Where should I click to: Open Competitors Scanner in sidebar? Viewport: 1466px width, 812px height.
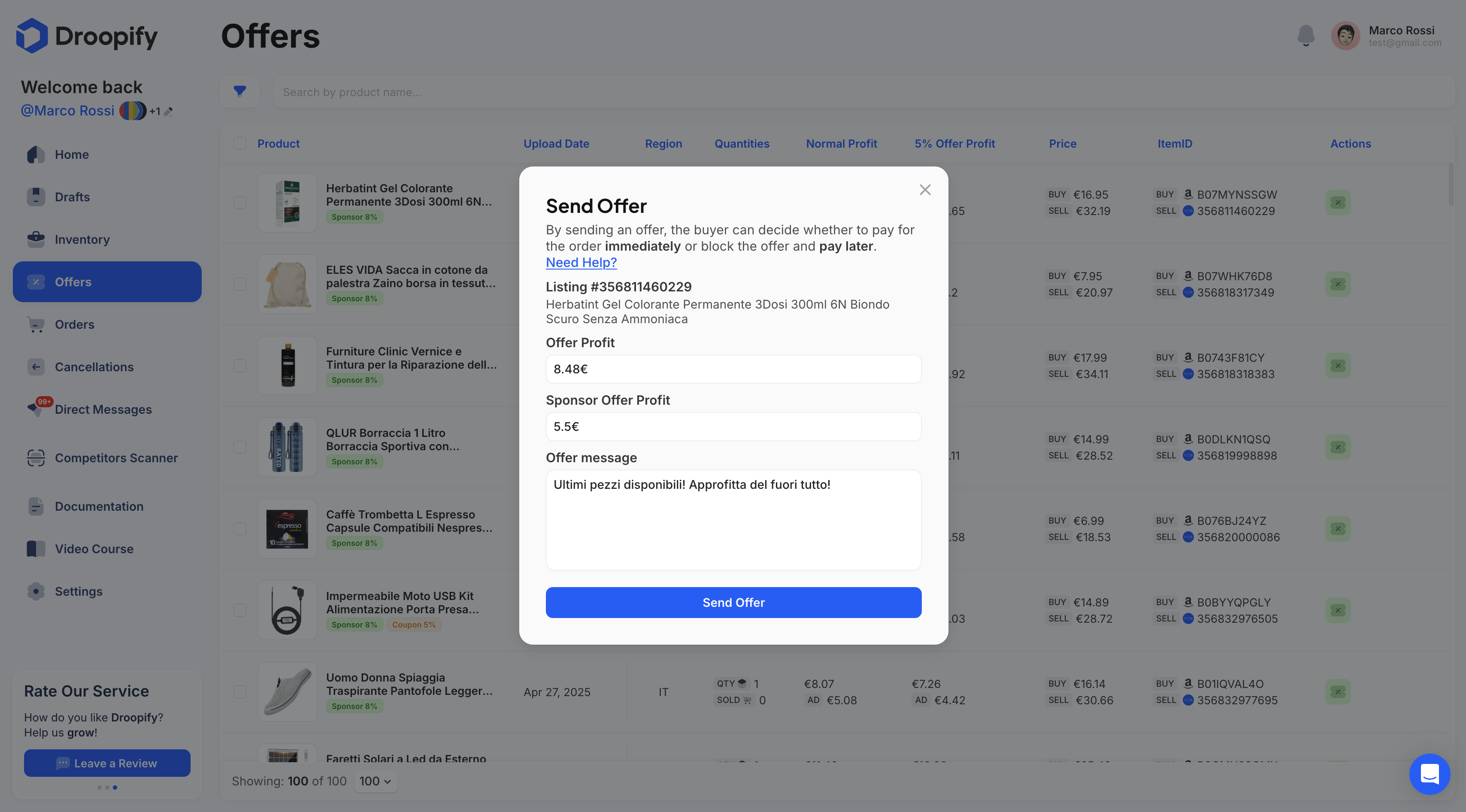107,458
